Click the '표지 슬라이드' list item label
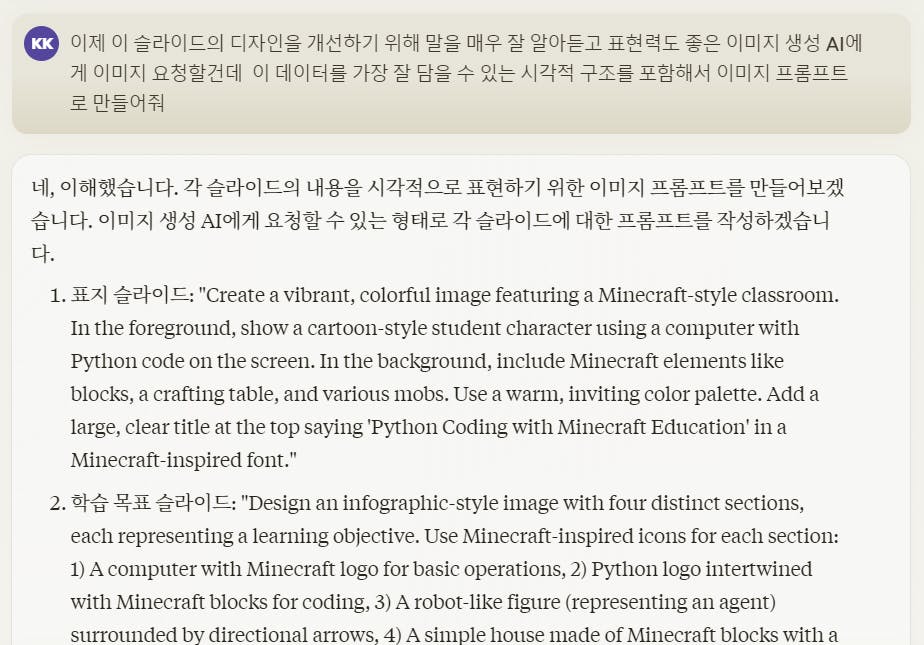The height and width of the screenshot is (645, 924). coord(131,295)
